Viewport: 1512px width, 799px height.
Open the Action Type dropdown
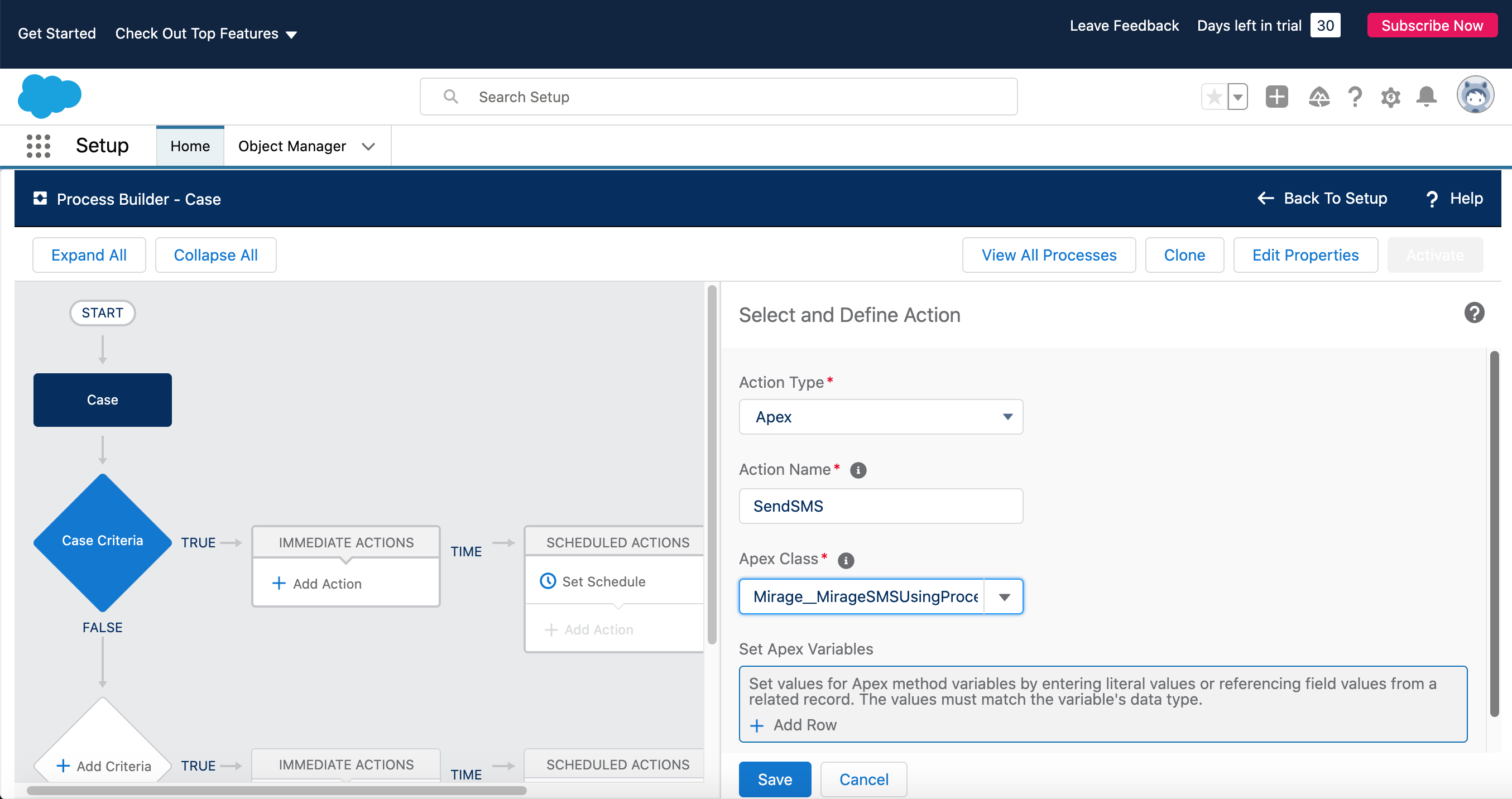[881, 417]
